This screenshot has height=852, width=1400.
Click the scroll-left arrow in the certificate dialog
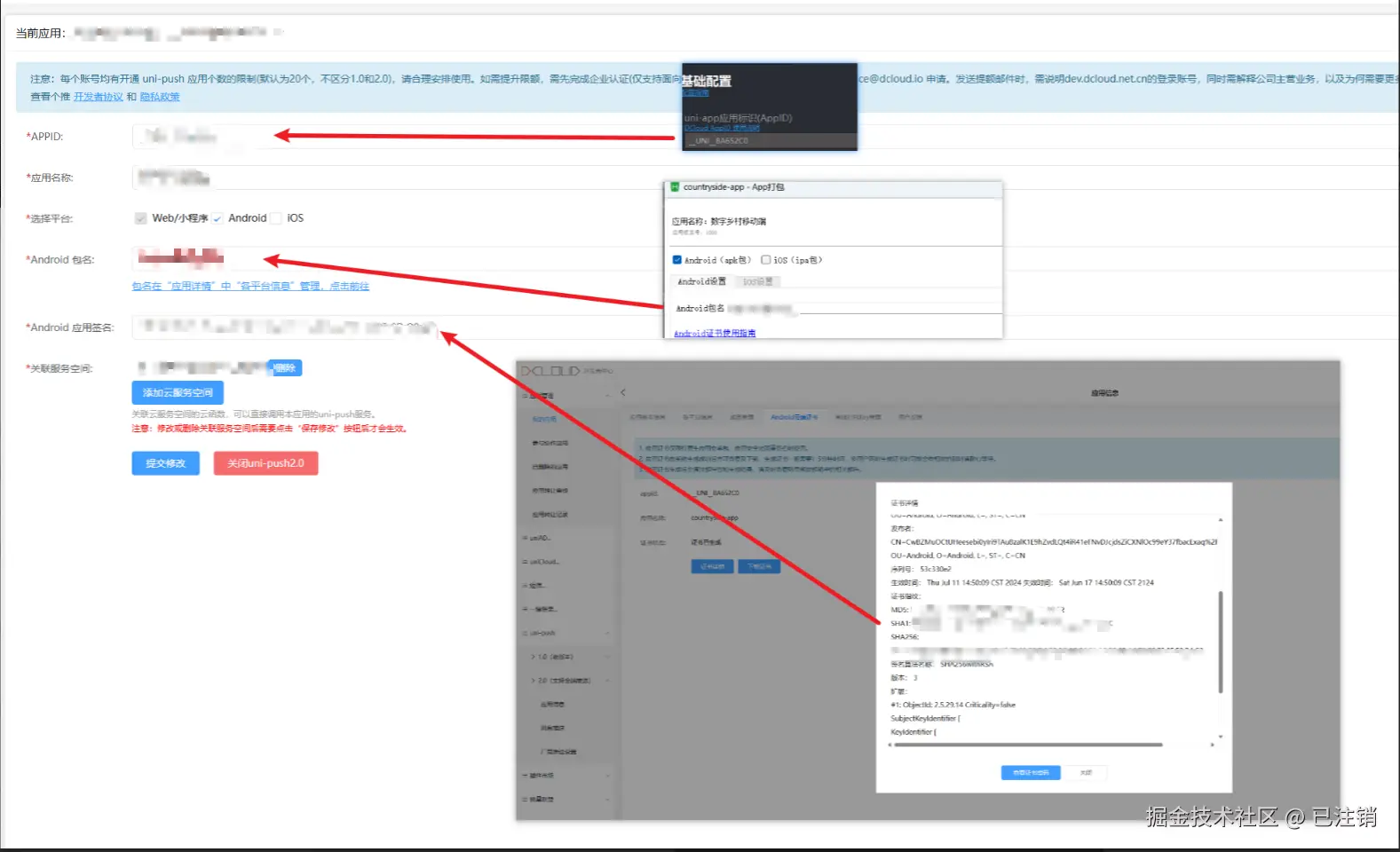pos(890,745)
